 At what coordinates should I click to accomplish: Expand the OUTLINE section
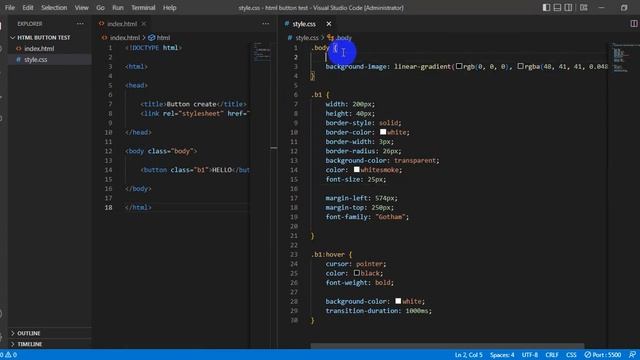[x=29, y=333]
